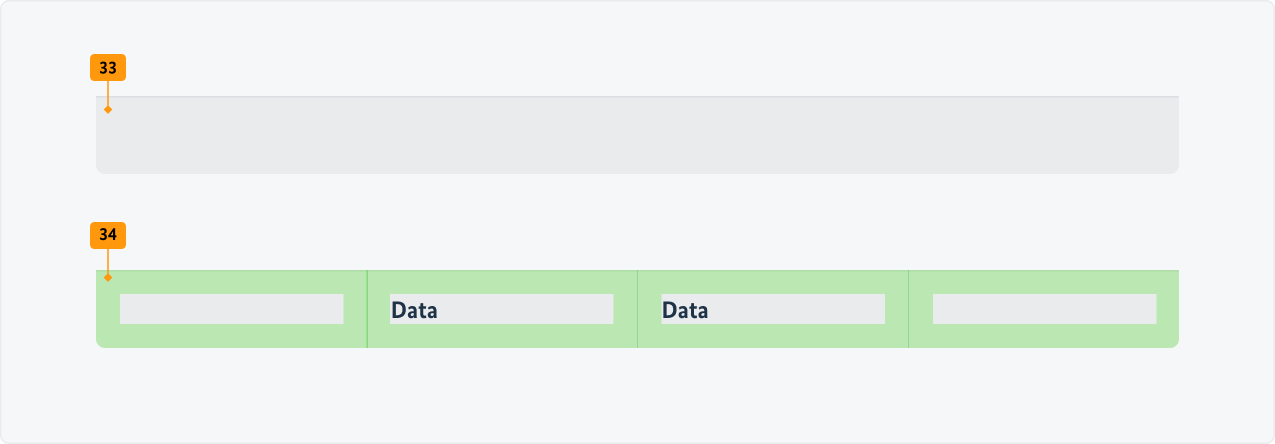This screenshot has height=444, width=1275.
Task: Select the Data text in second column
Action: (415, 310)
